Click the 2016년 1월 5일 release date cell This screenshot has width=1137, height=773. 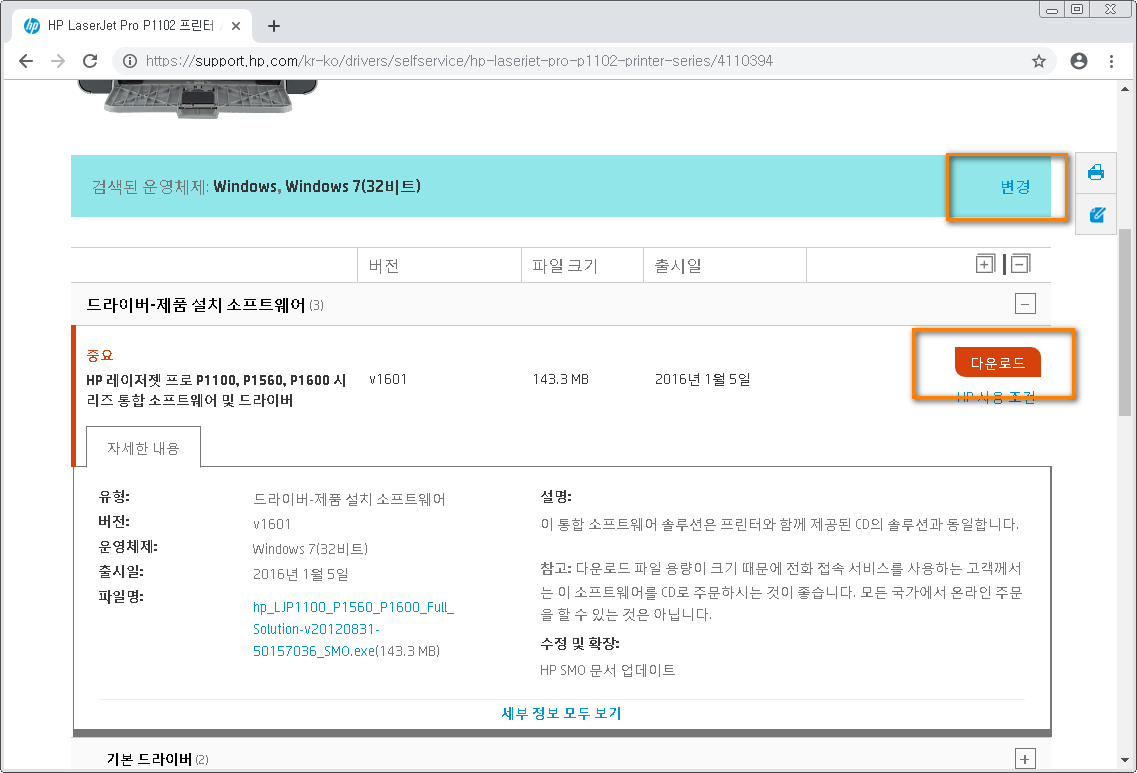tap(703, 379)
